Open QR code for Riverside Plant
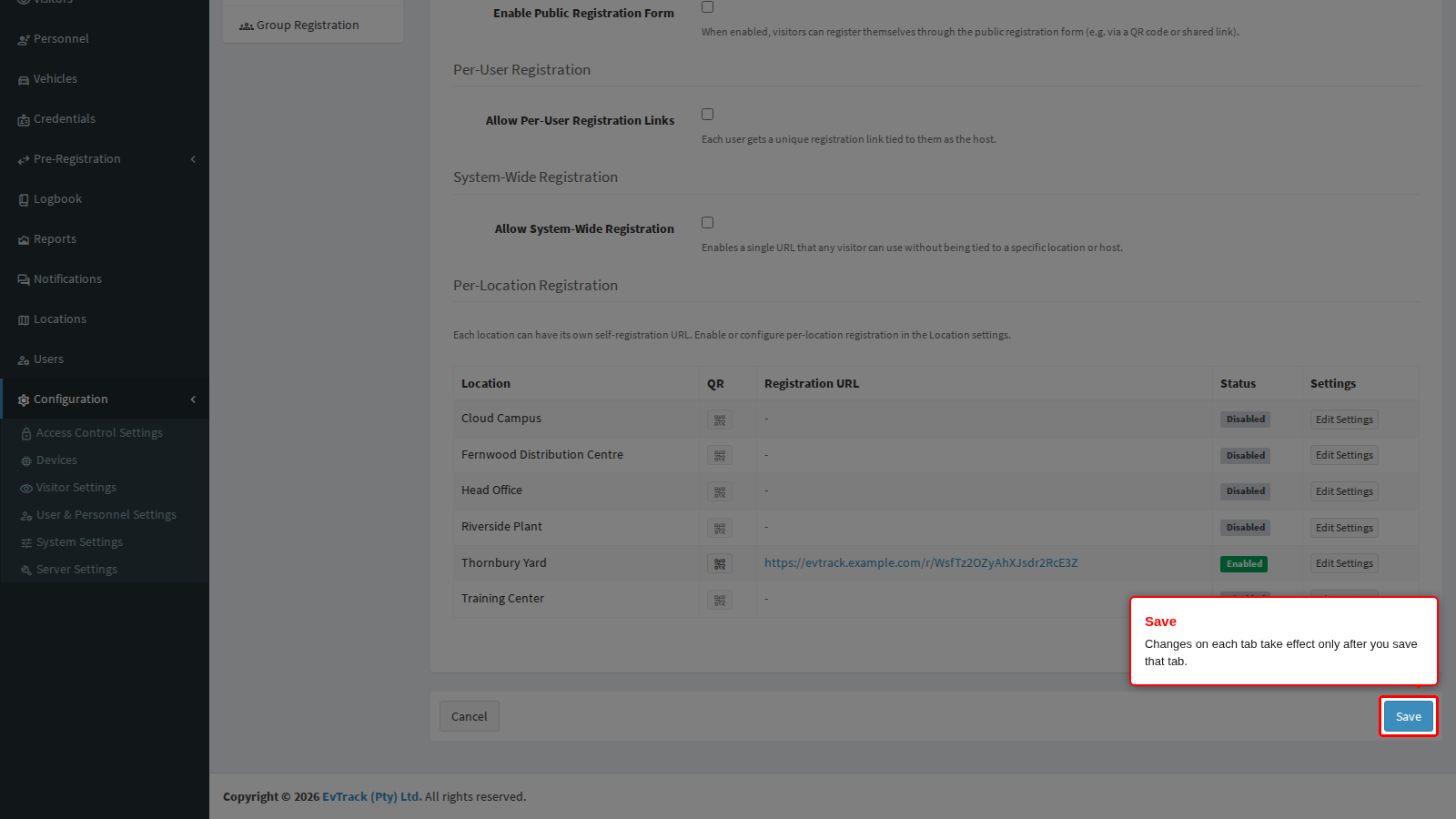 pyautogui.click(x=720, y=528)
